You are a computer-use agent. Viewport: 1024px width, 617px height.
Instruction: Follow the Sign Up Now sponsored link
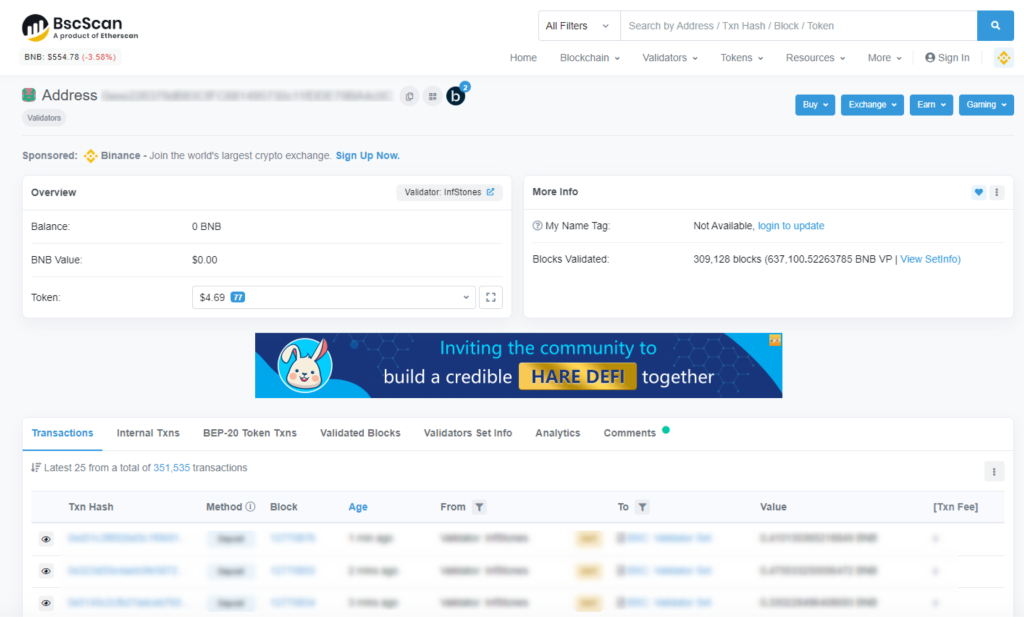coord(368,155)
